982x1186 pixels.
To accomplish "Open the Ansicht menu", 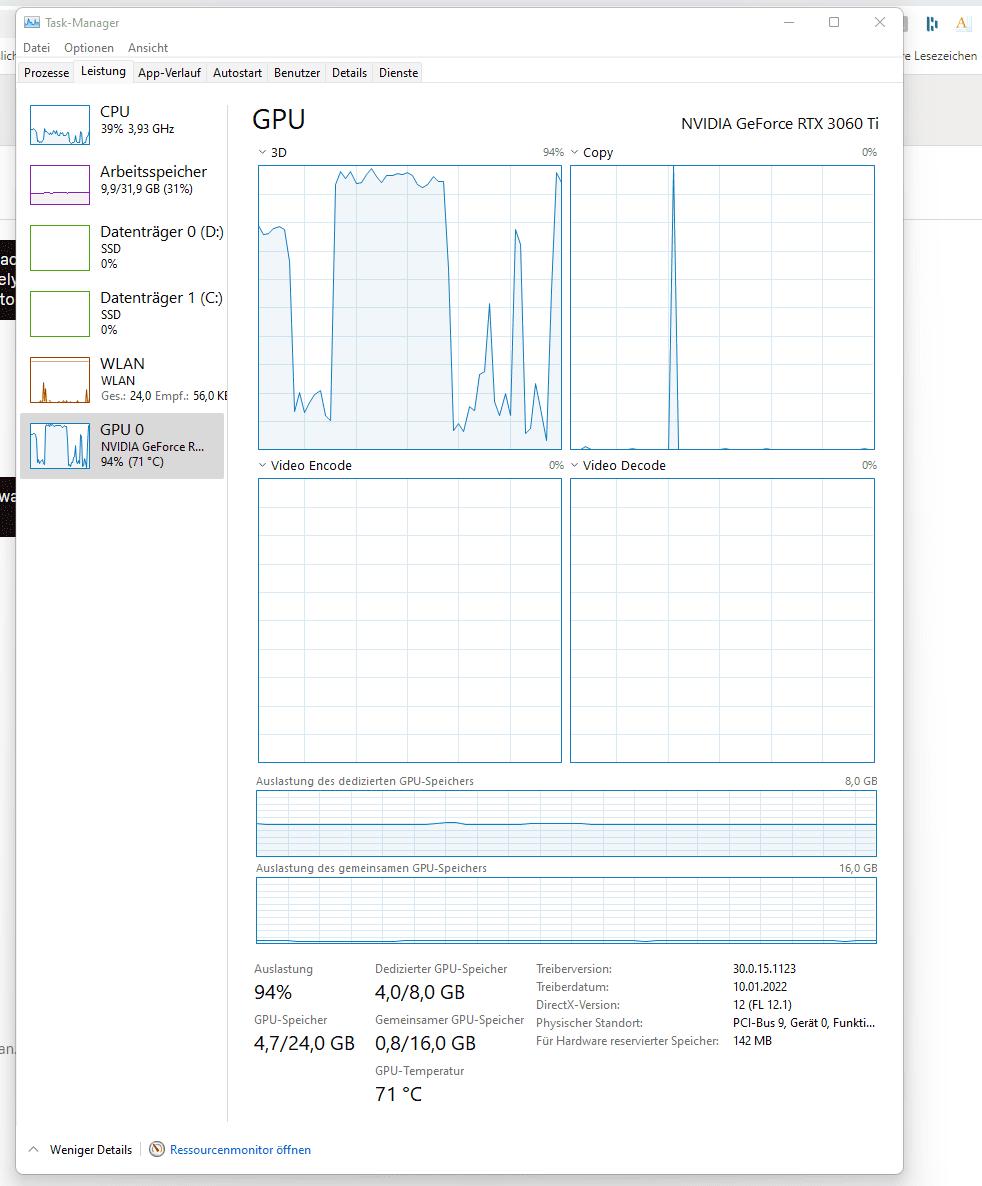I will 148,48.
